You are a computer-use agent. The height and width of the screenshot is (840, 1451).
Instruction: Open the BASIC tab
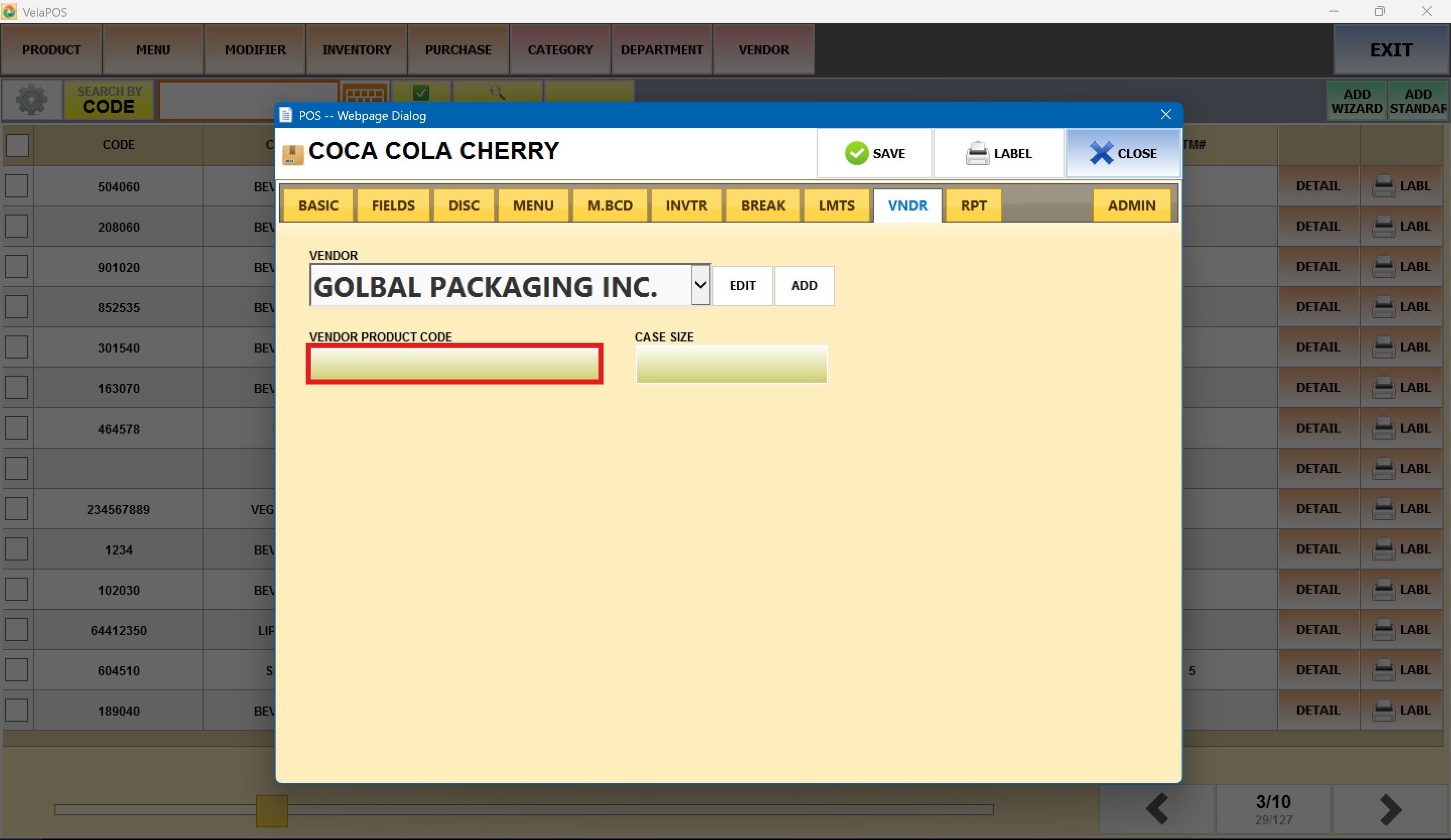[x=318, y=205]
